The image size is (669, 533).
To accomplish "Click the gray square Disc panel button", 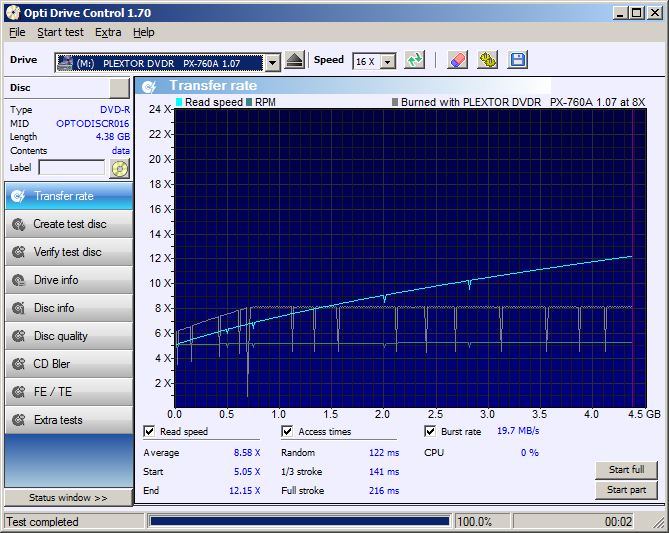I will point(119,88).
